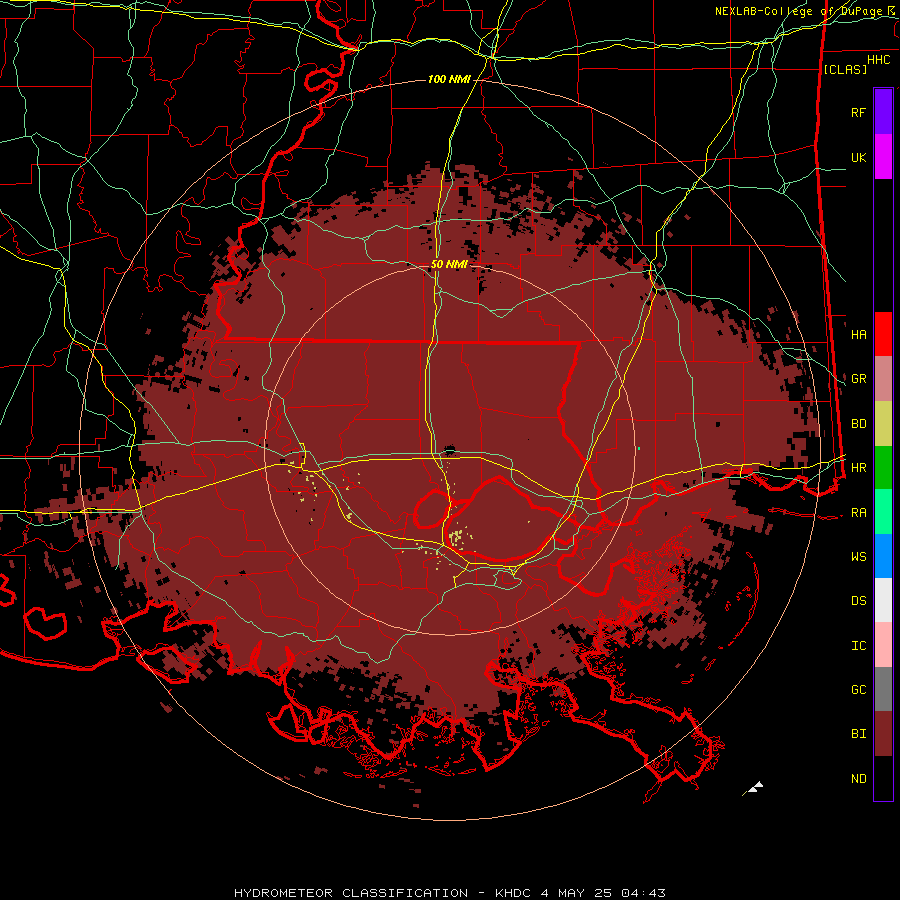The image size is (900, 900).
Task: Click the 'IC' legend label
Action: [x=858, y=646]
